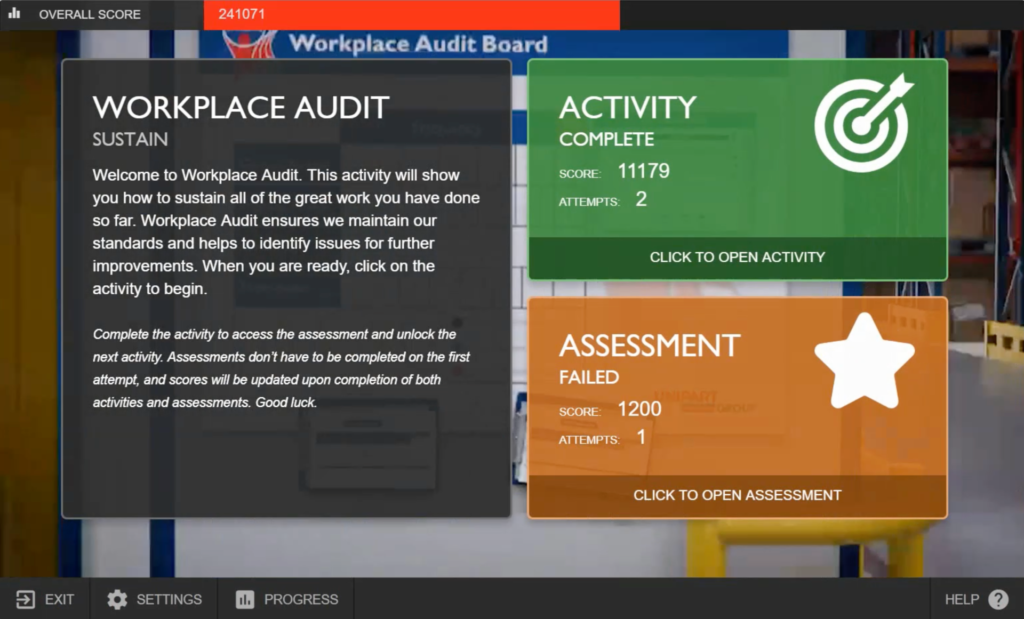Click the FAILED status on Assessment card
Screen dimensions: 1024x619
[589, 378]
